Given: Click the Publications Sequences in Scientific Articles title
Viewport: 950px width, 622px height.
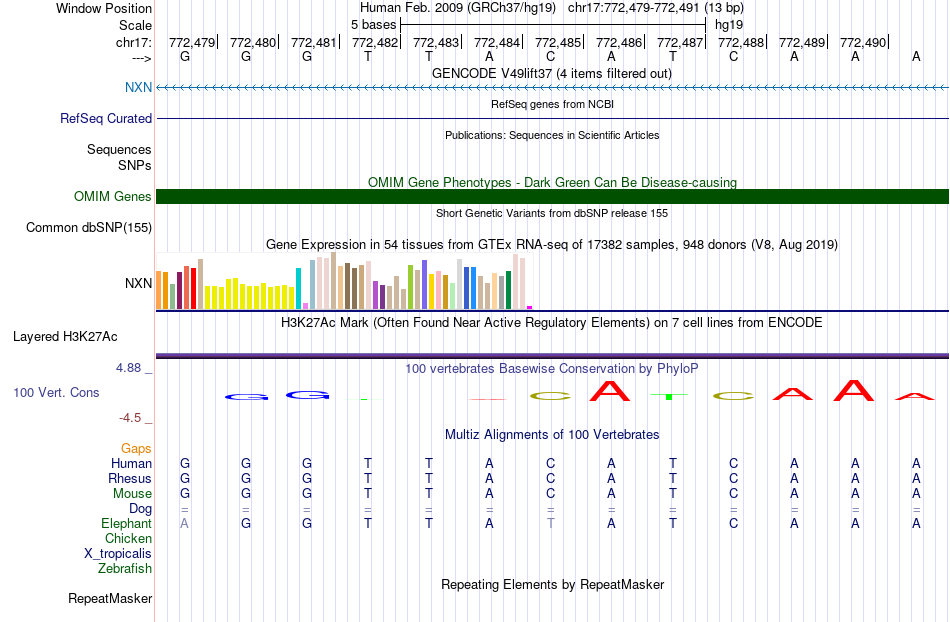Looking at the screenshot, I should (552, 135).
